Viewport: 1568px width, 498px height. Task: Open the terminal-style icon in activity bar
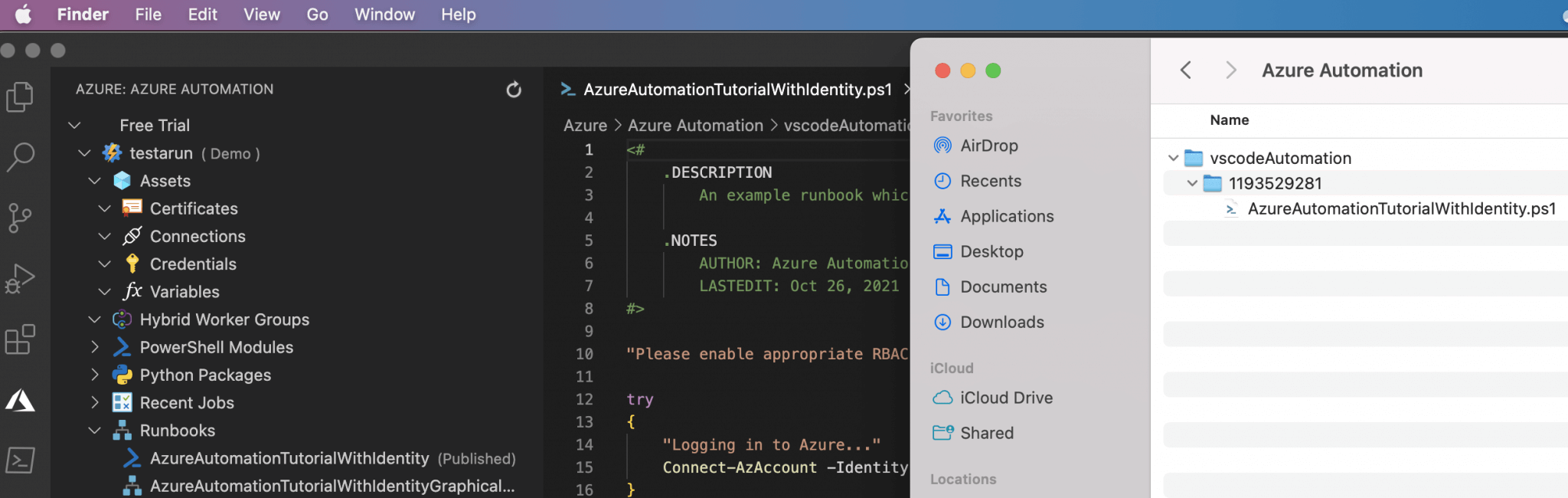pos(20,460)
